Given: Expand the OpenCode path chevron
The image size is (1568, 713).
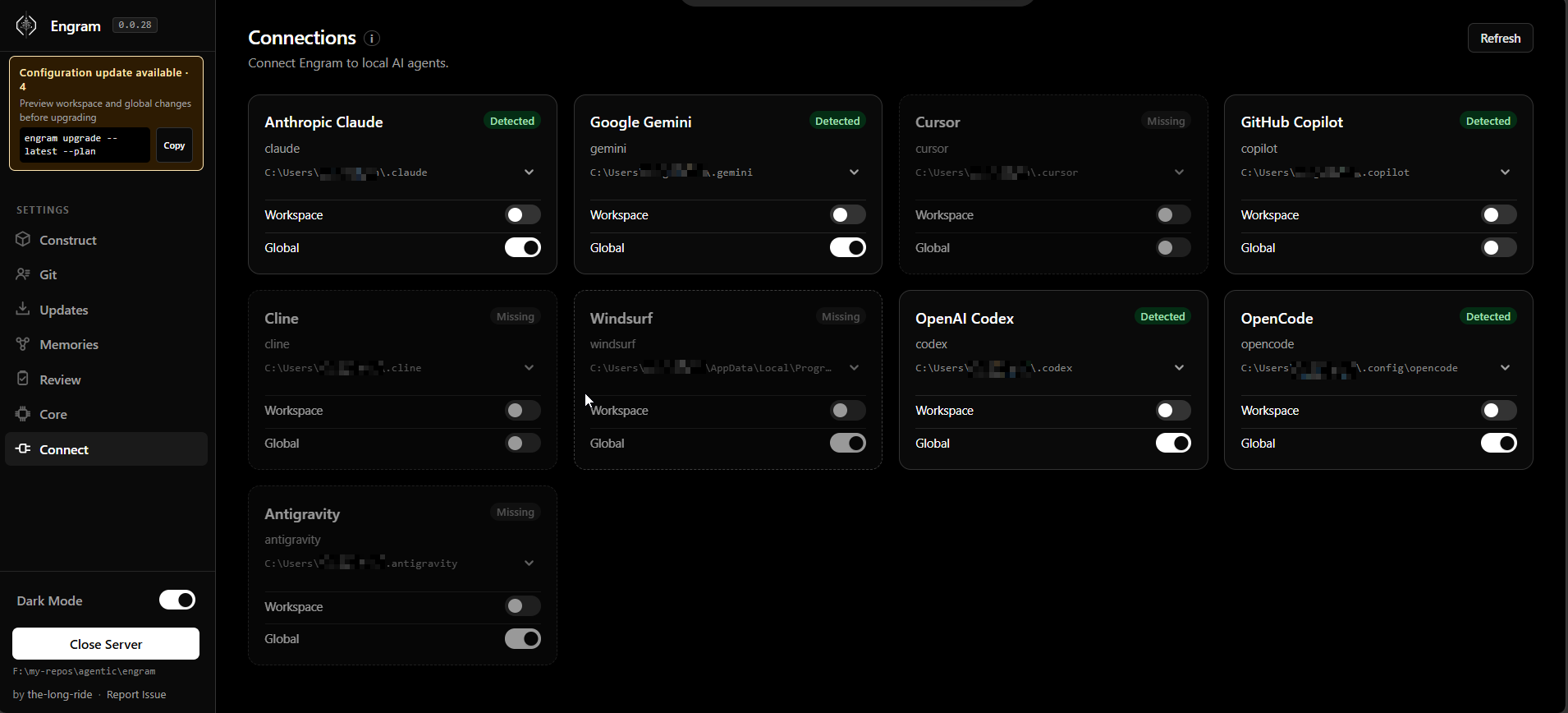Looking at the screenshot, I should 1505,368.
